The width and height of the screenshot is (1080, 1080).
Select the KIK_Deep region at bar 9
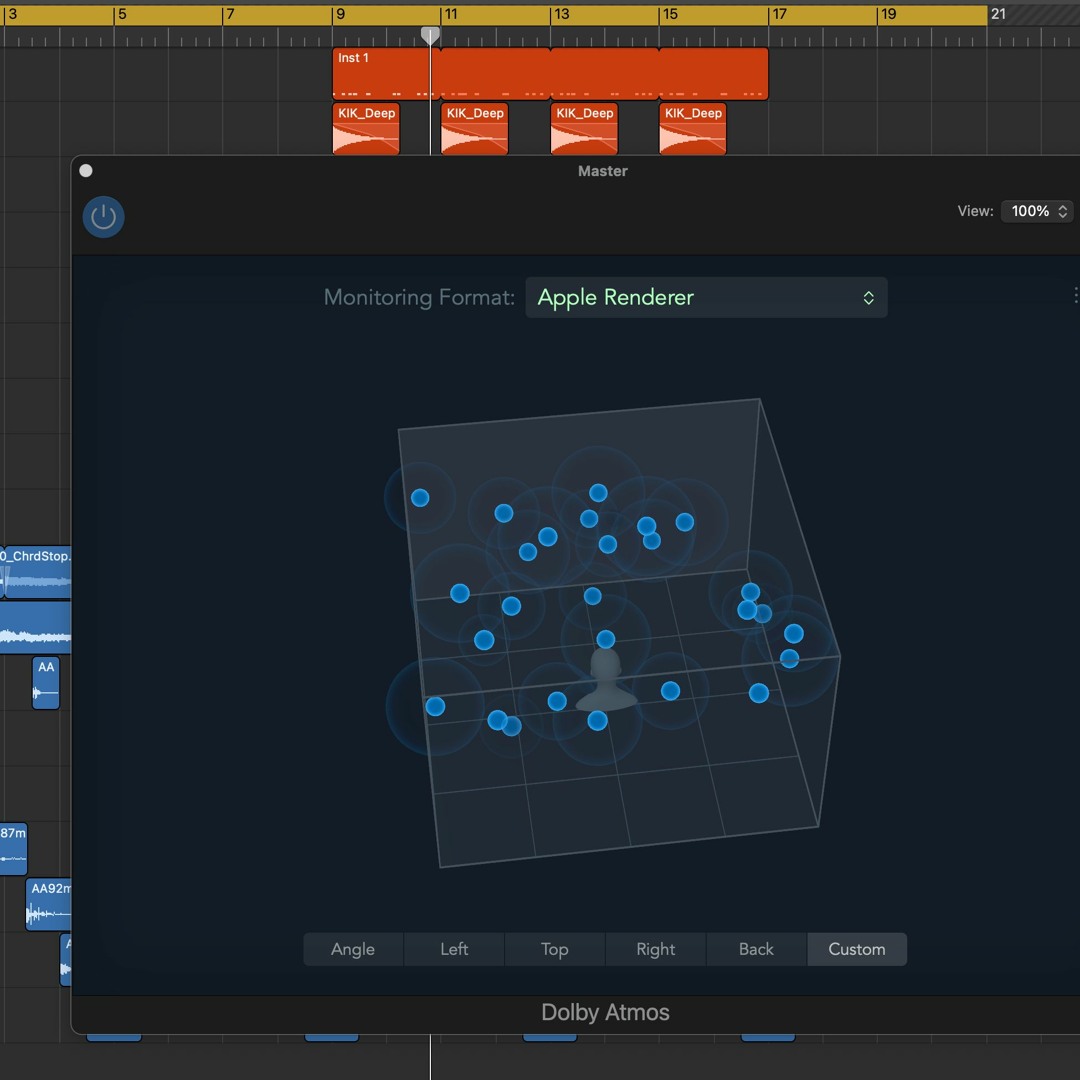click(x=366, y=129)
